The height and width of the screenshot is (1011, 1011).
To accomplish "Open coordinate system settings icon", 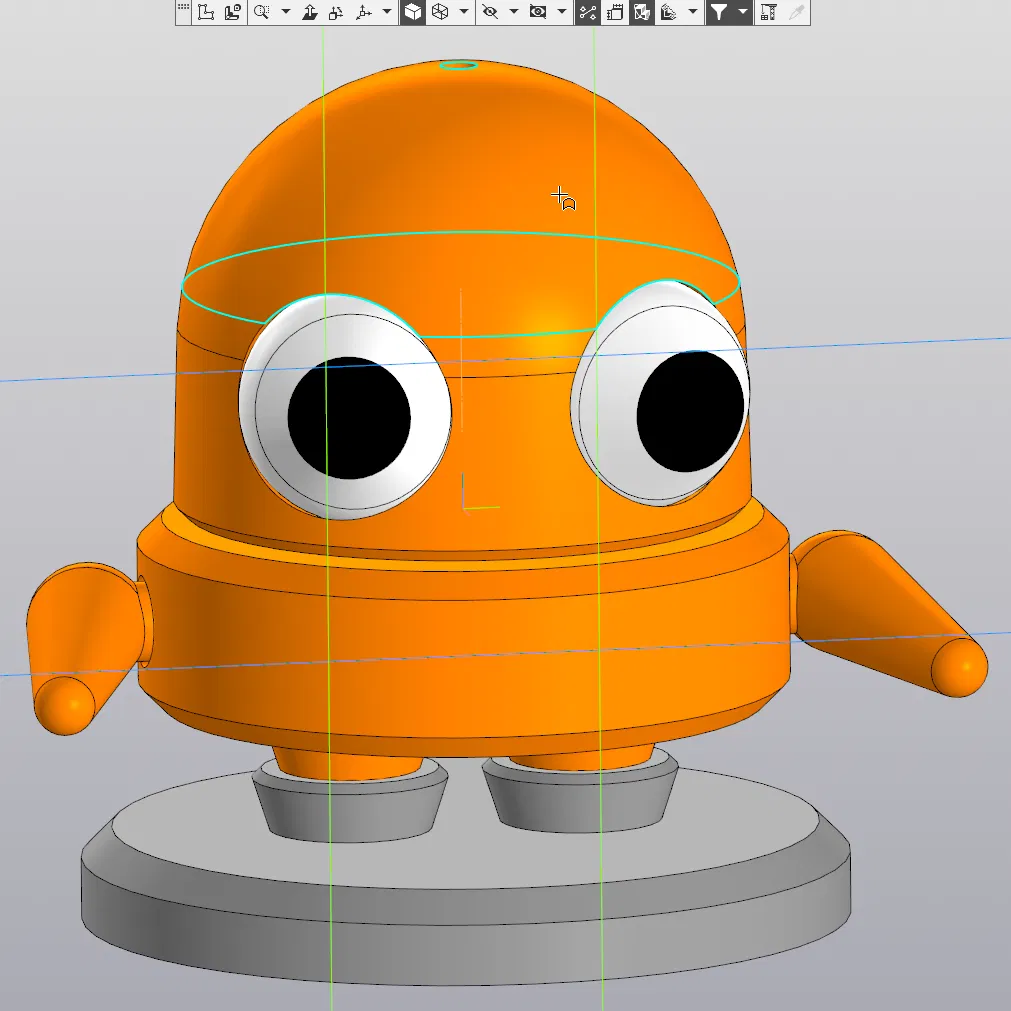I will (x=233, y=12).
